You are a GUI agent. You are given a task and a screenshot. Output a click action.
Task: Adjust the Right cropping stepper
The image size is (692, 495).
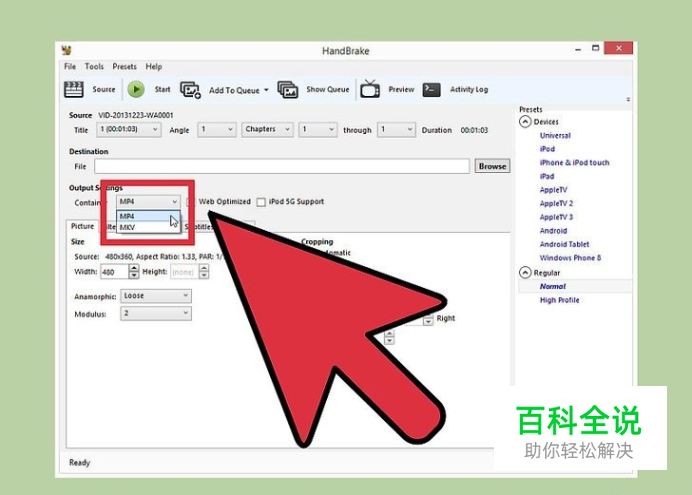click(x=428, y=319)
